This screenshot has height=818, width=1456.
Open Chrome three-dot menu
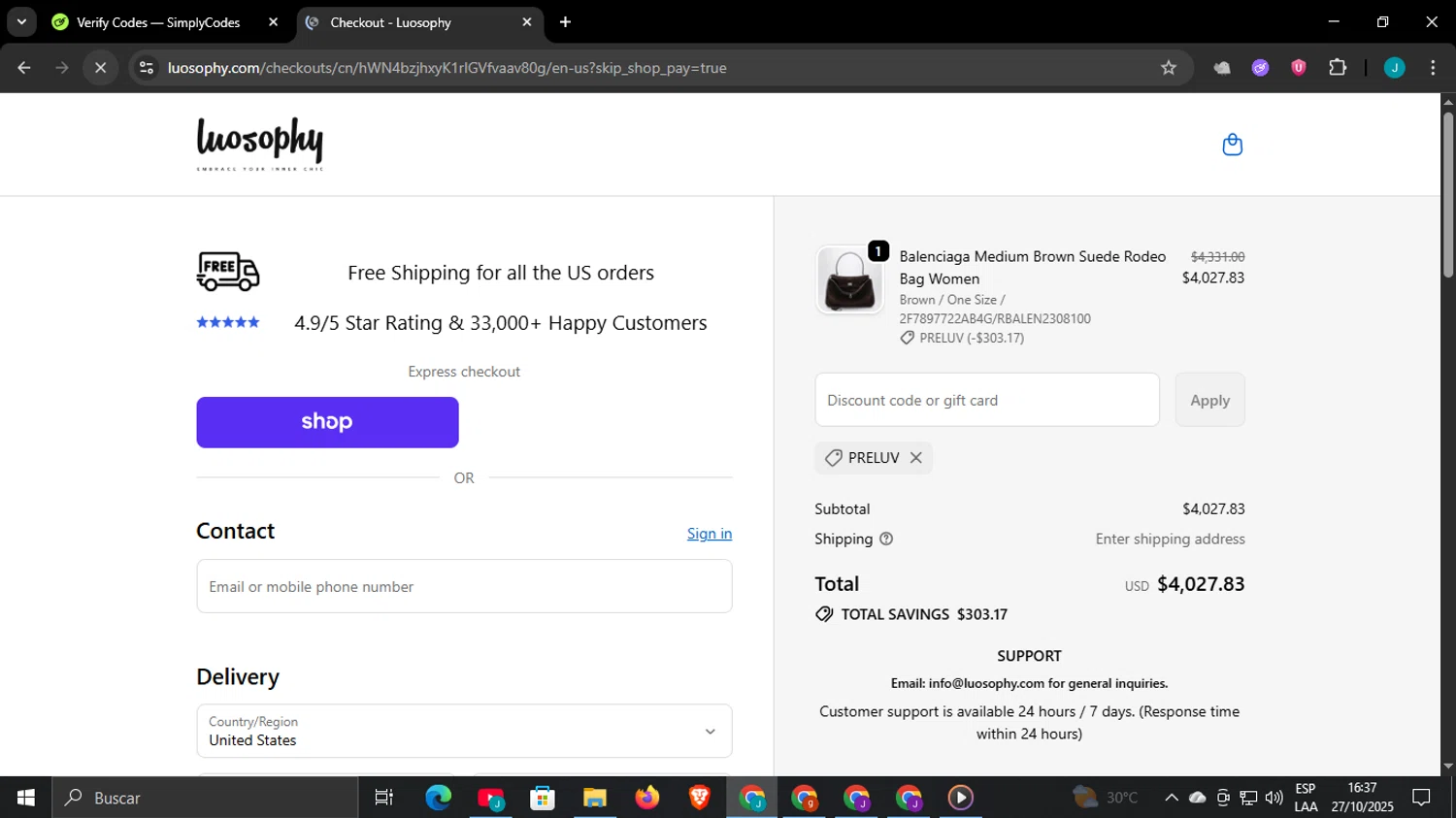(1433, 68)
